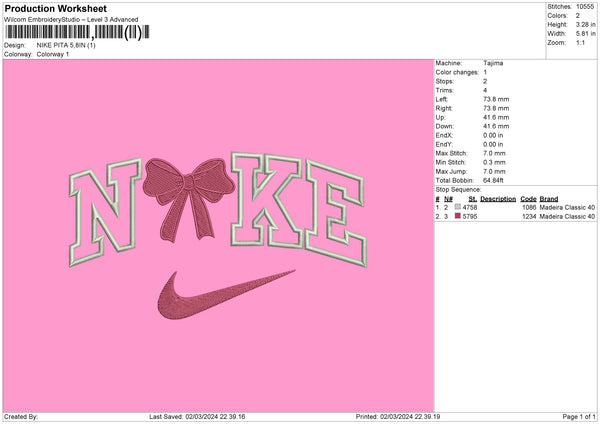Viewport: 600px width, 424px height.
Task: Click the thread number '5795'
Action: (x=470, y=217)
